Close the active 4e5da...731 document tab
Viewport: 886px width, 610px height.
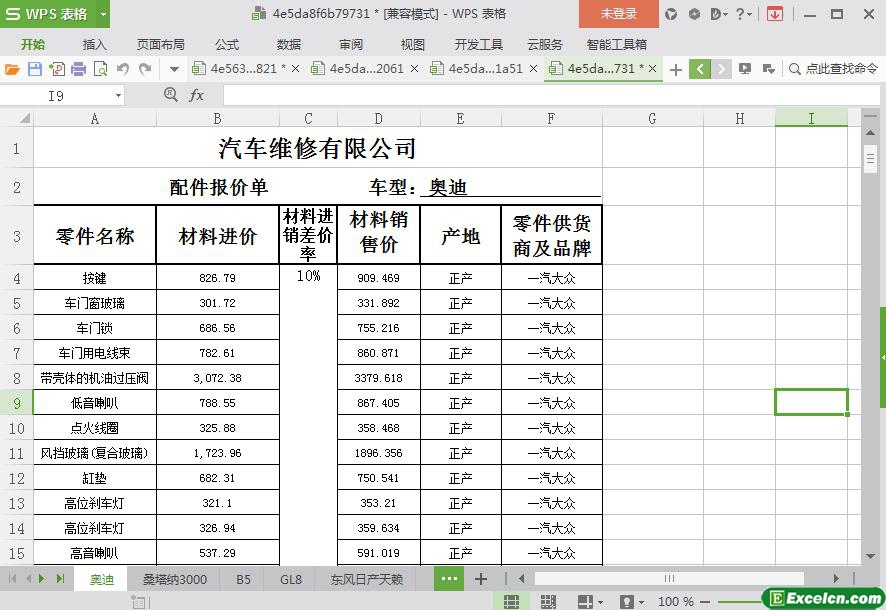(652, 69)
